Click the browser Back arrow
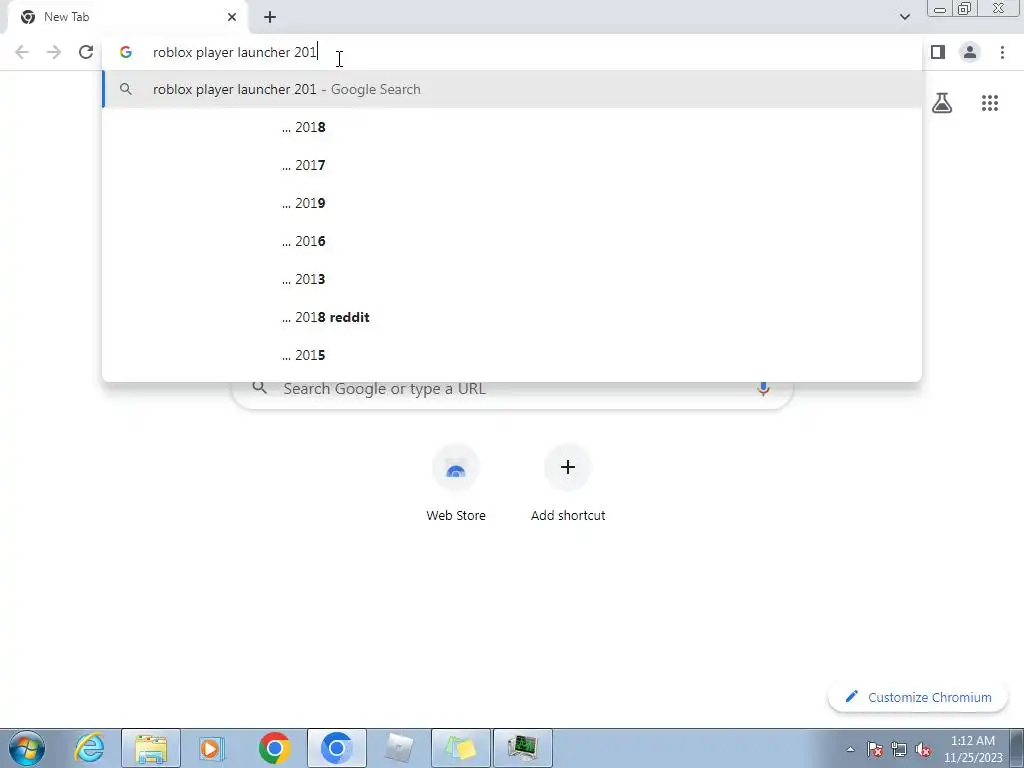The image size is (1024, 768). click(x=22, y=52)
